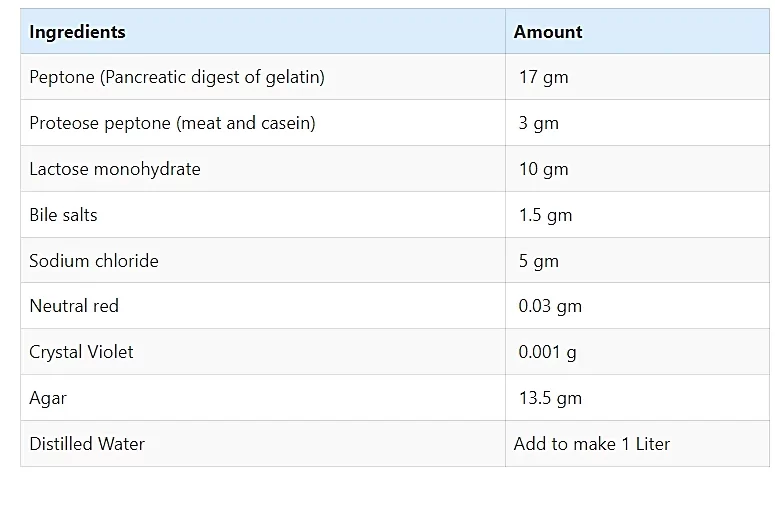
Task: Select the Sodium chloride cell
Action: 263,260
